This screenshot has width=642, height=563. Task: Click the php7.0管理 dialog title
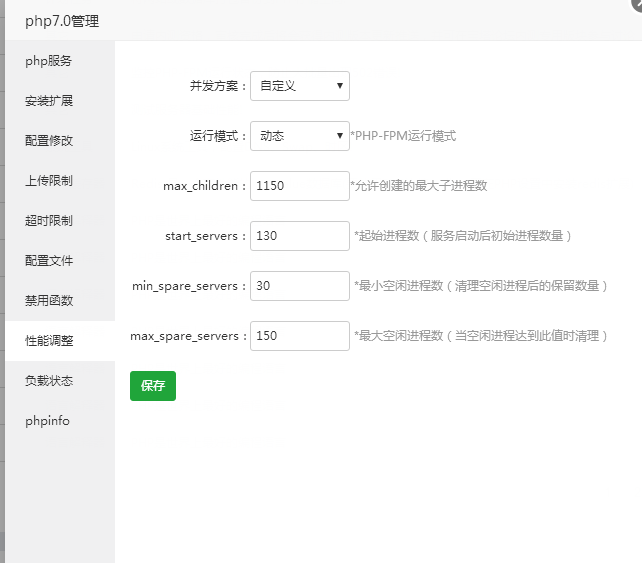coord(62,21)
